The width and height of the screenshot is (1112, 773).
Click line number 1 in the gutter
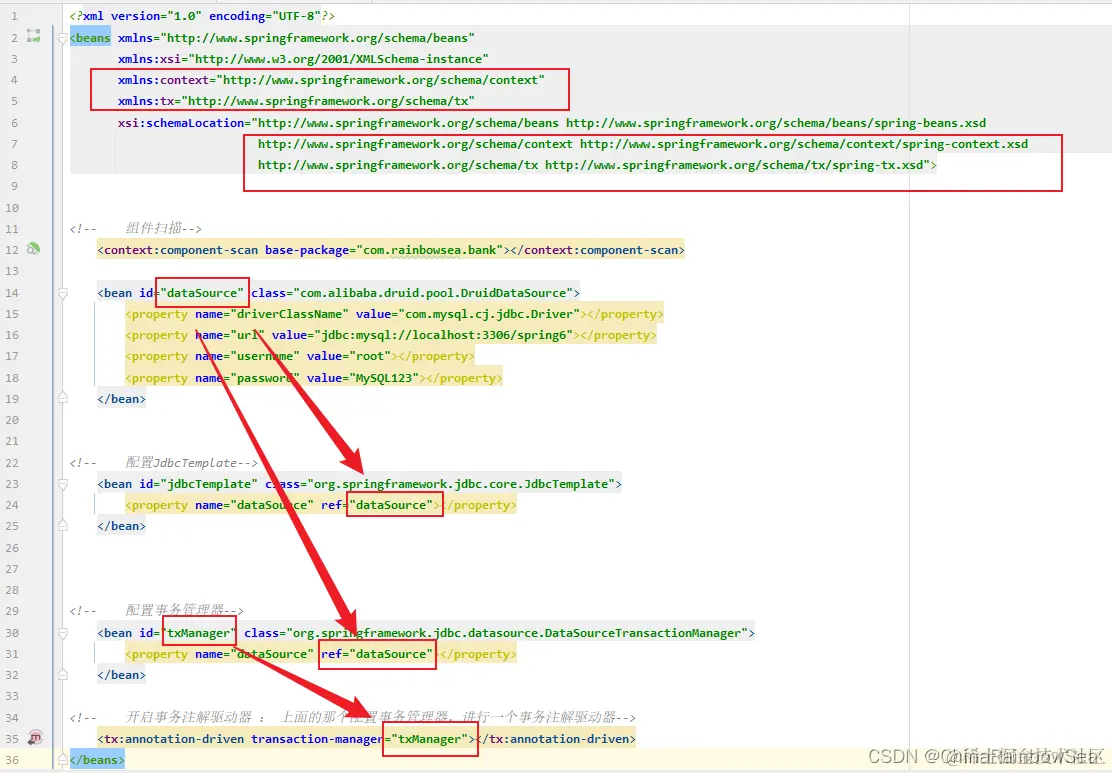14,16
